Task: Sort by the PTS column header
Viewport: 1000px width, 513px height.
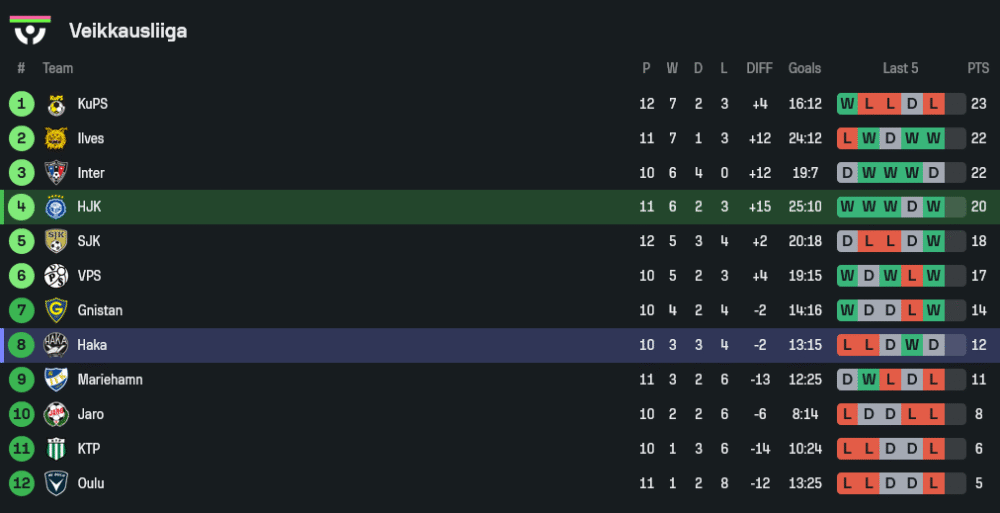Action: point(978,69)
